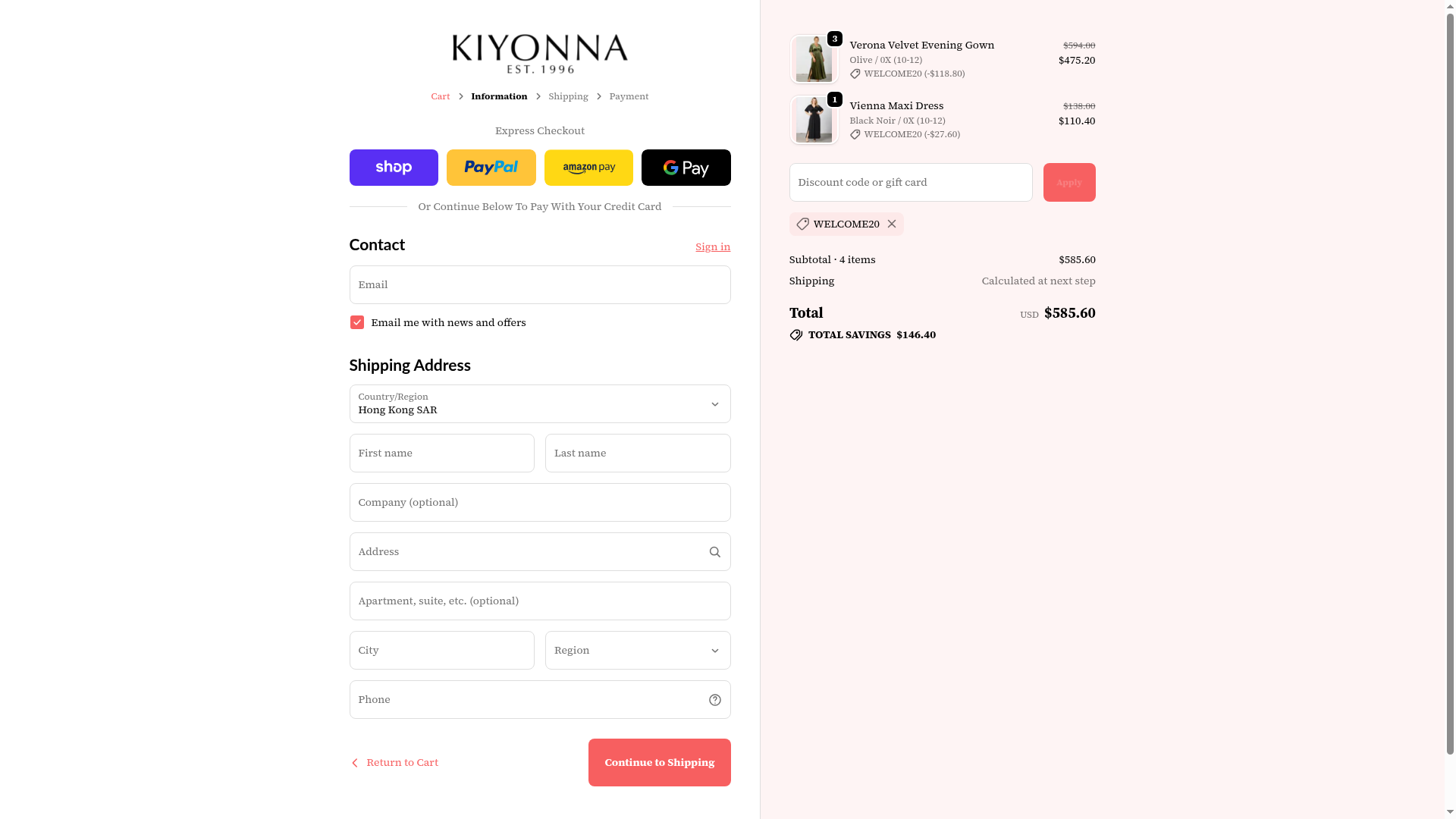Continue to Shipping

[x=659, y=762]
